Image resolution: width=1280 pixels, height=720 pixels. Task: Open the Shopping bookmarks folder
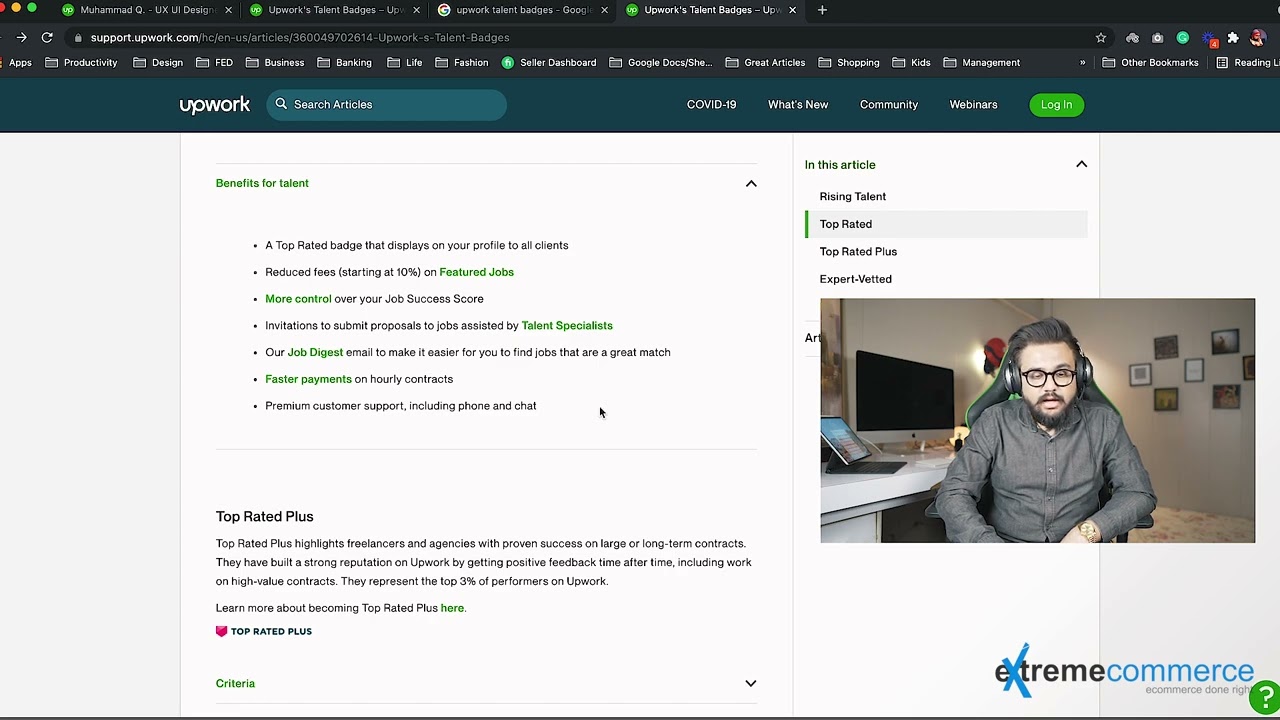pos(849,62)
